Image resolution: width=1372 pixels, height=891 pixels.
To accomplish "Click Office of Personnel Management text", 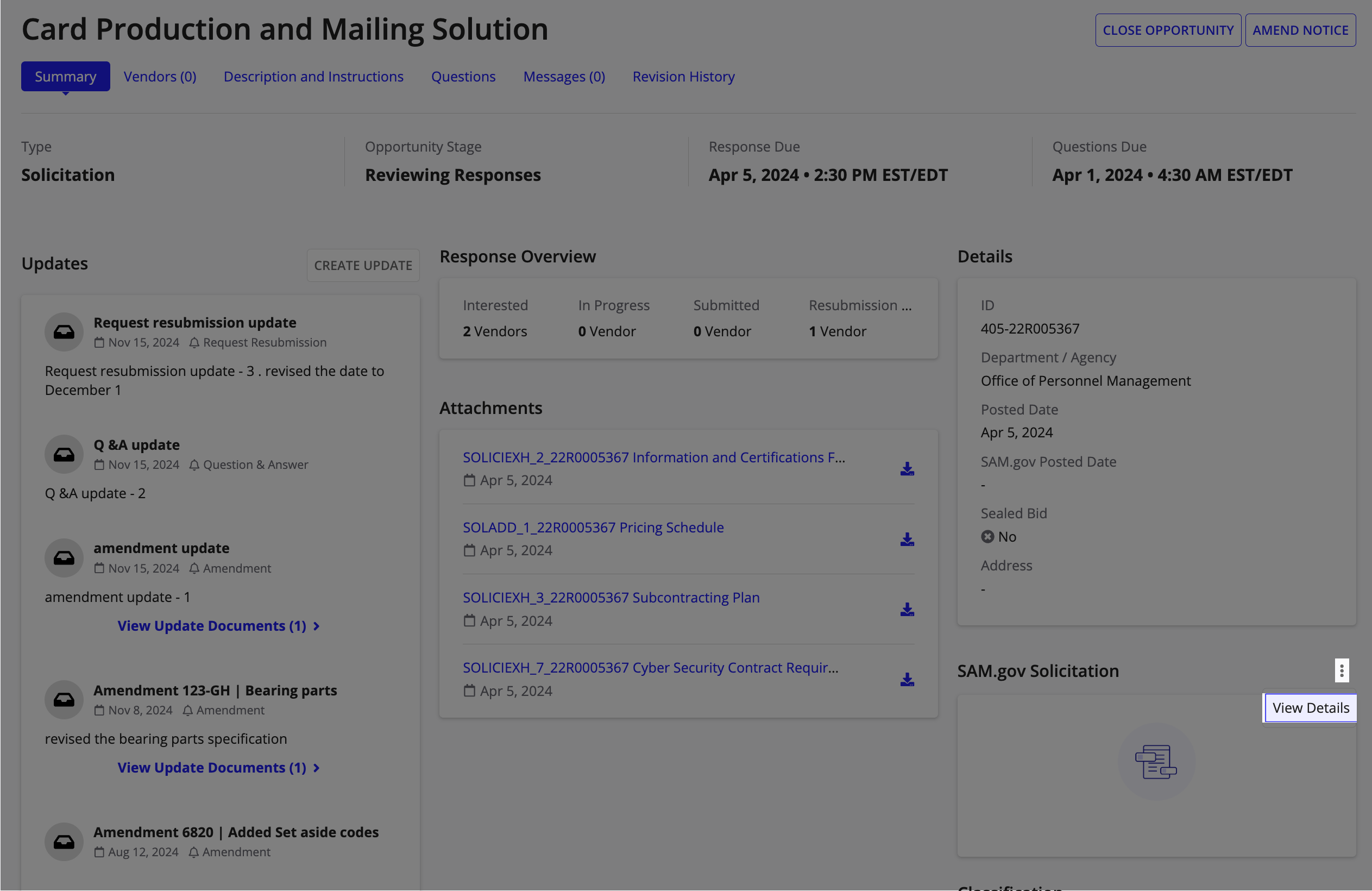I will [x=1086, y=381].
